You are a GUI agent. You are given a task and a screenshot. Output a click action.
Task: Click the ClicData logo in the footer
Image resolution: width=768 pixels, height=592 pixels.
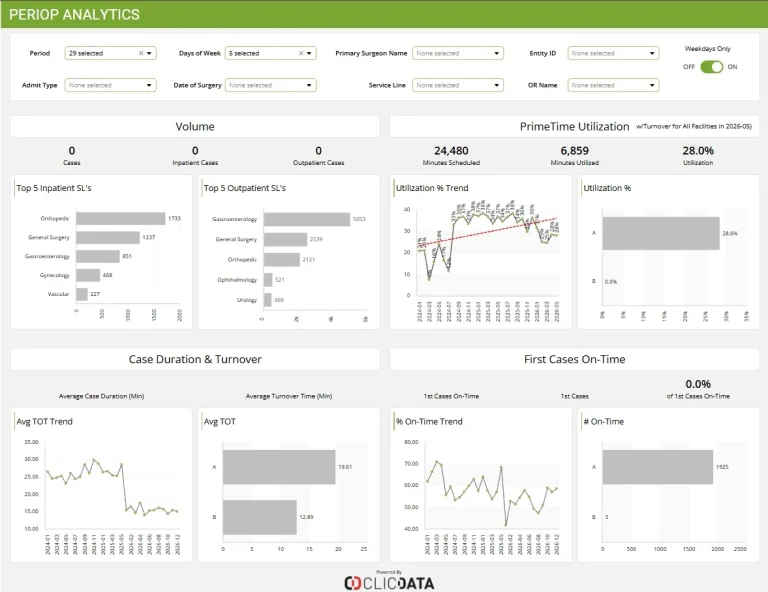coord(389,583)
